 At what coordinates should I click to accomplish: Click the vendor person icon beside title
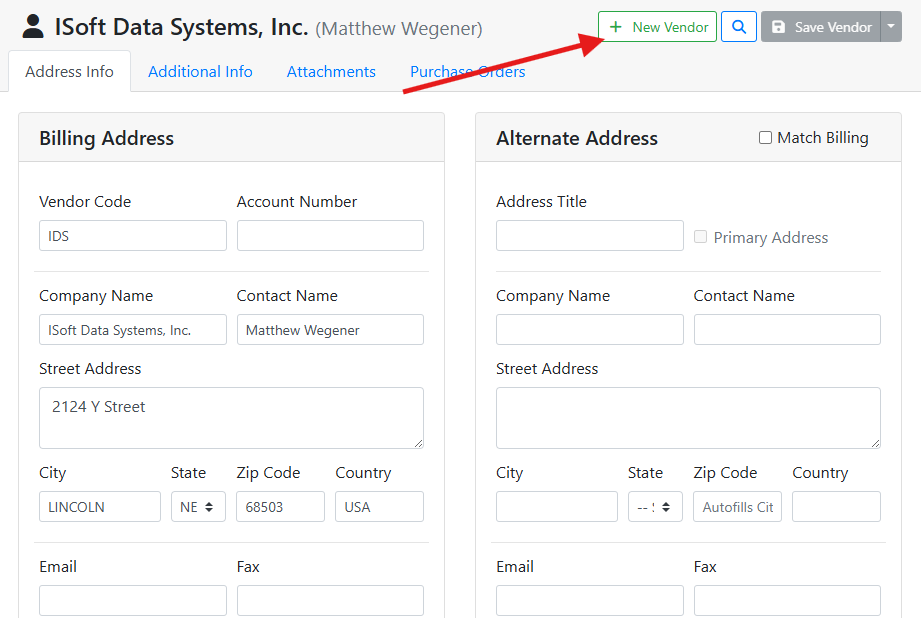click(x=33, y=27)
